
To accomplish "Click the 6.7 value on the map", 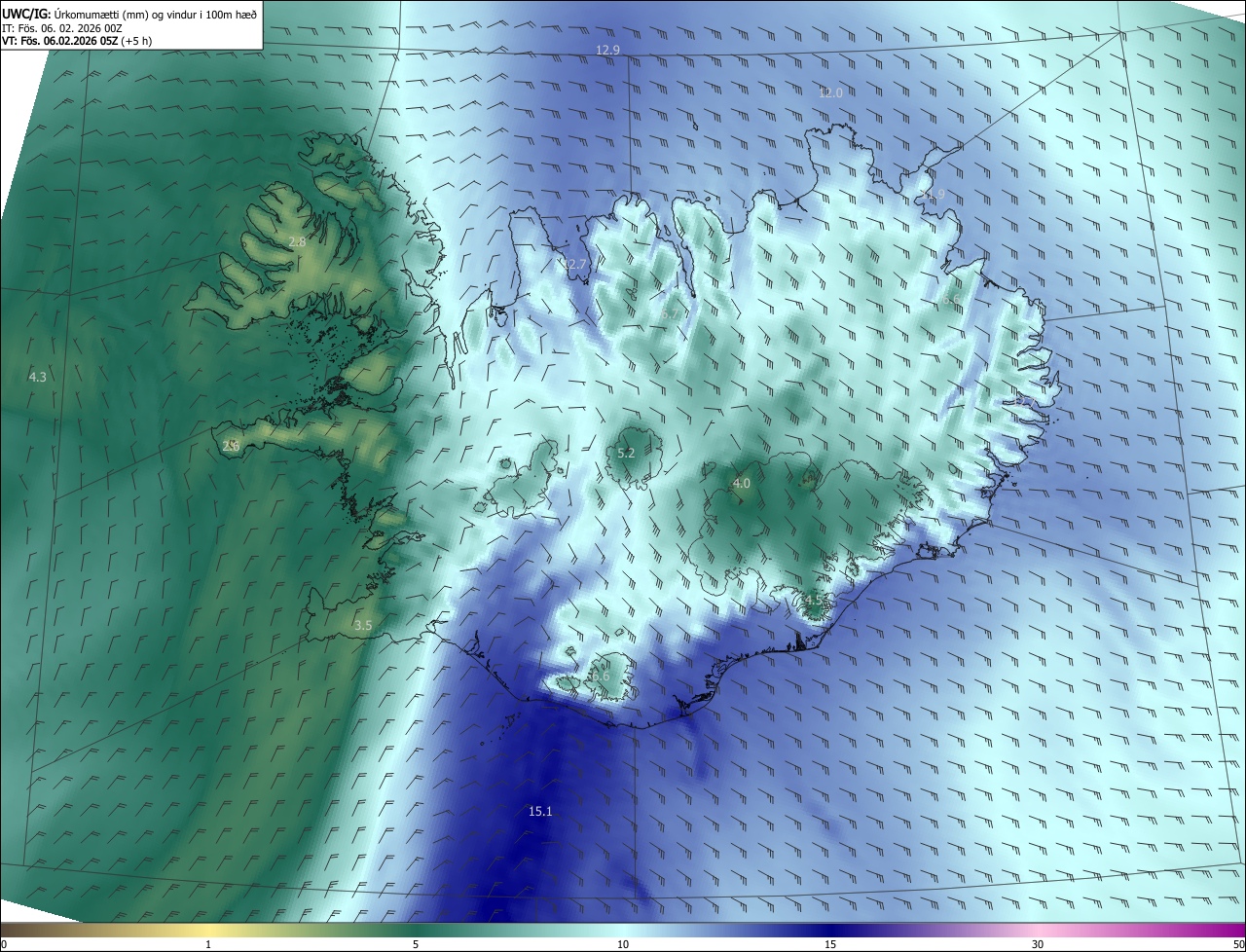I will coord(668,313).
